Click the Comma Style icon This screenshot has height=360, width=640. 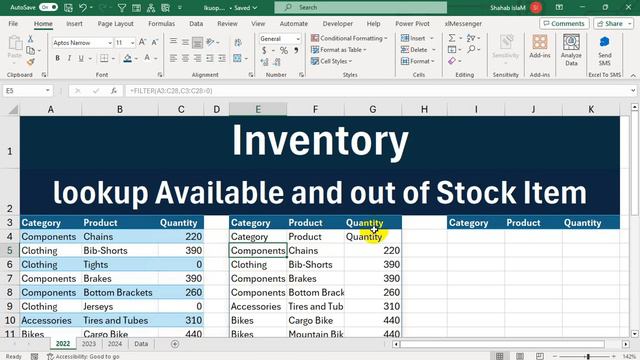point(296,50)
